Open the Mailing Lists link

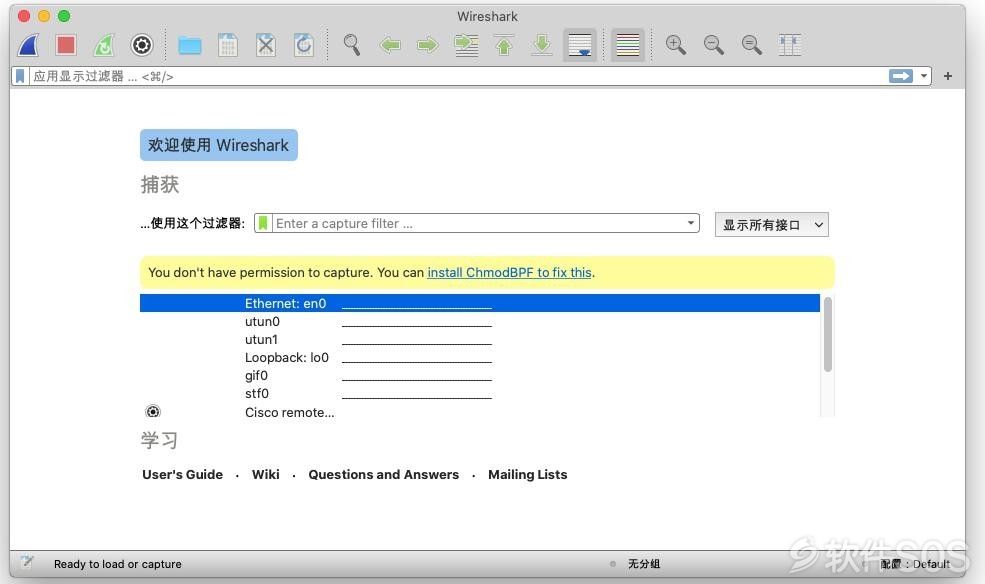coord(528,475)
